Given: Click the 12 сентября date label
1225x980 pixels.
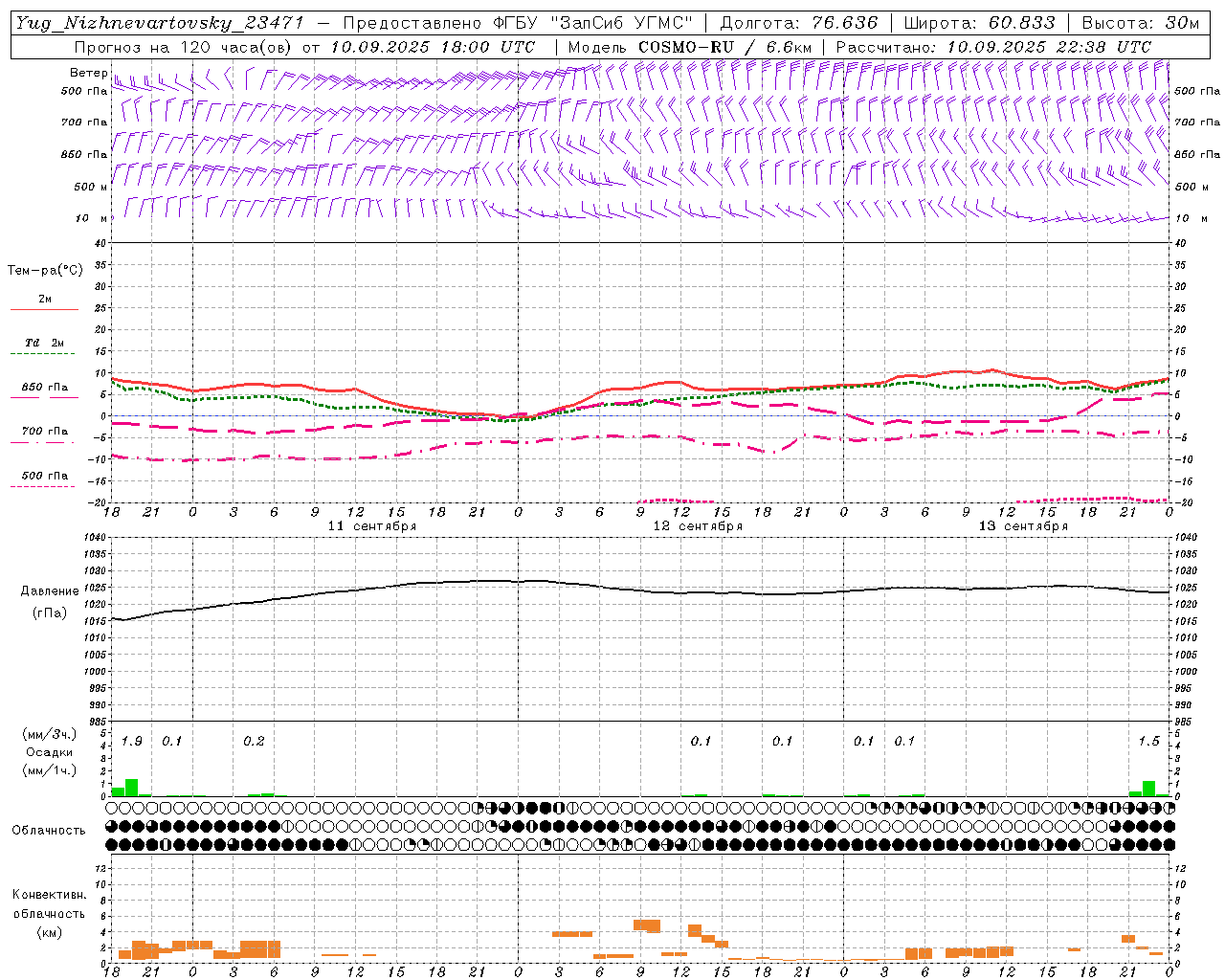Looking at the screenshot, I should coord(698,526).
